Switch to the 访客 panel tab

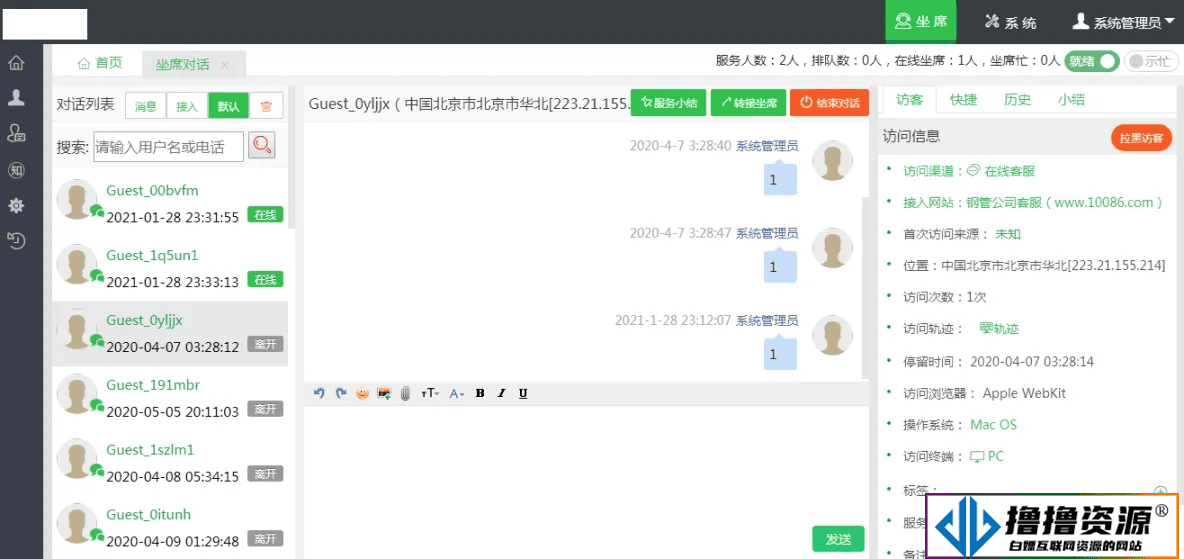coord(910,100)
